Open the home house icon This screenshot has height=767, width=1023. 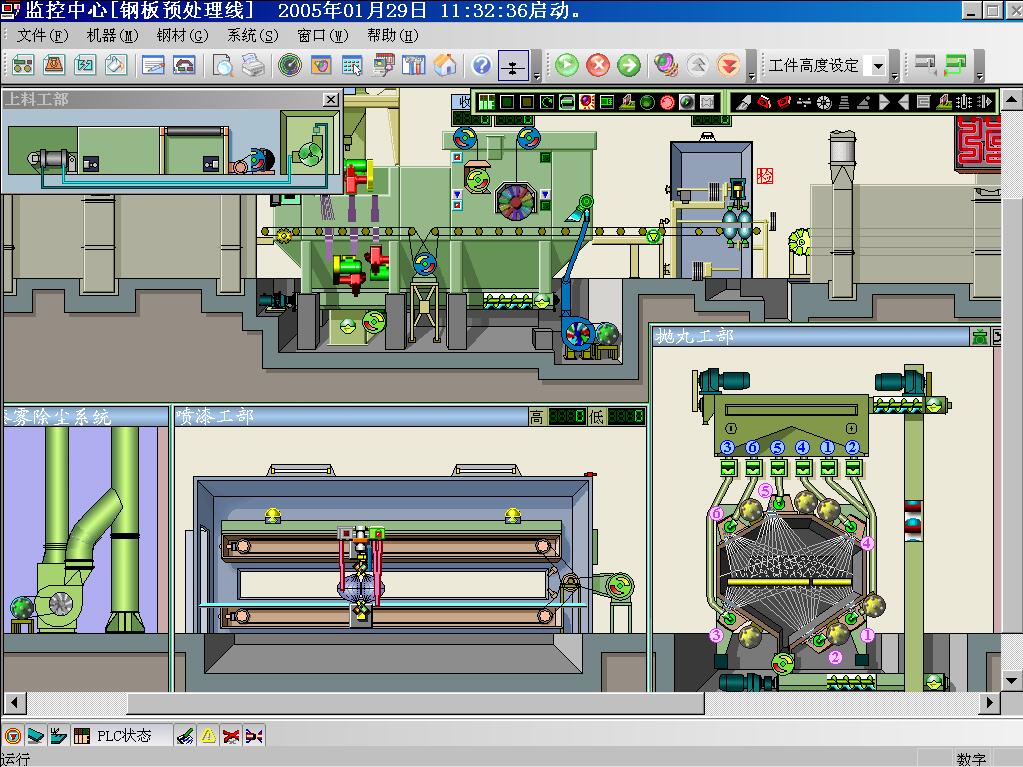445,66
